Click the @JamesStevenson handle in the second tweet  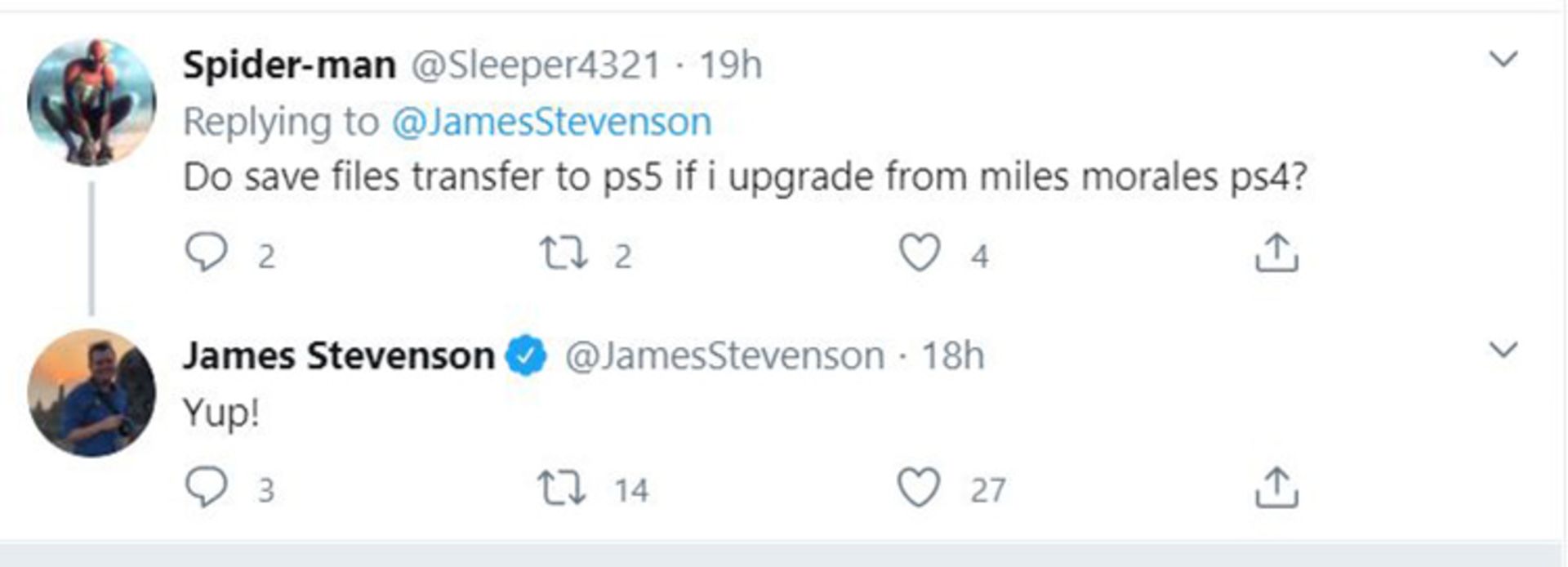tap(724, 356)
